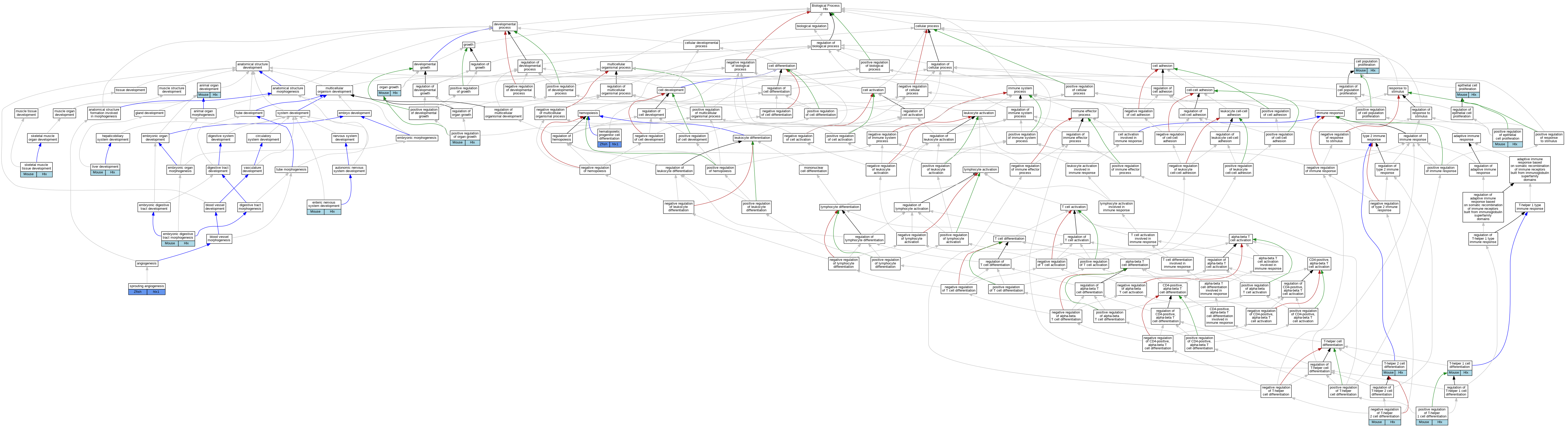The width and height of the screenshot is (1568, 428).
Task: Click "positive regulation of developmental growth" node
Action: [x=424, y=113]
